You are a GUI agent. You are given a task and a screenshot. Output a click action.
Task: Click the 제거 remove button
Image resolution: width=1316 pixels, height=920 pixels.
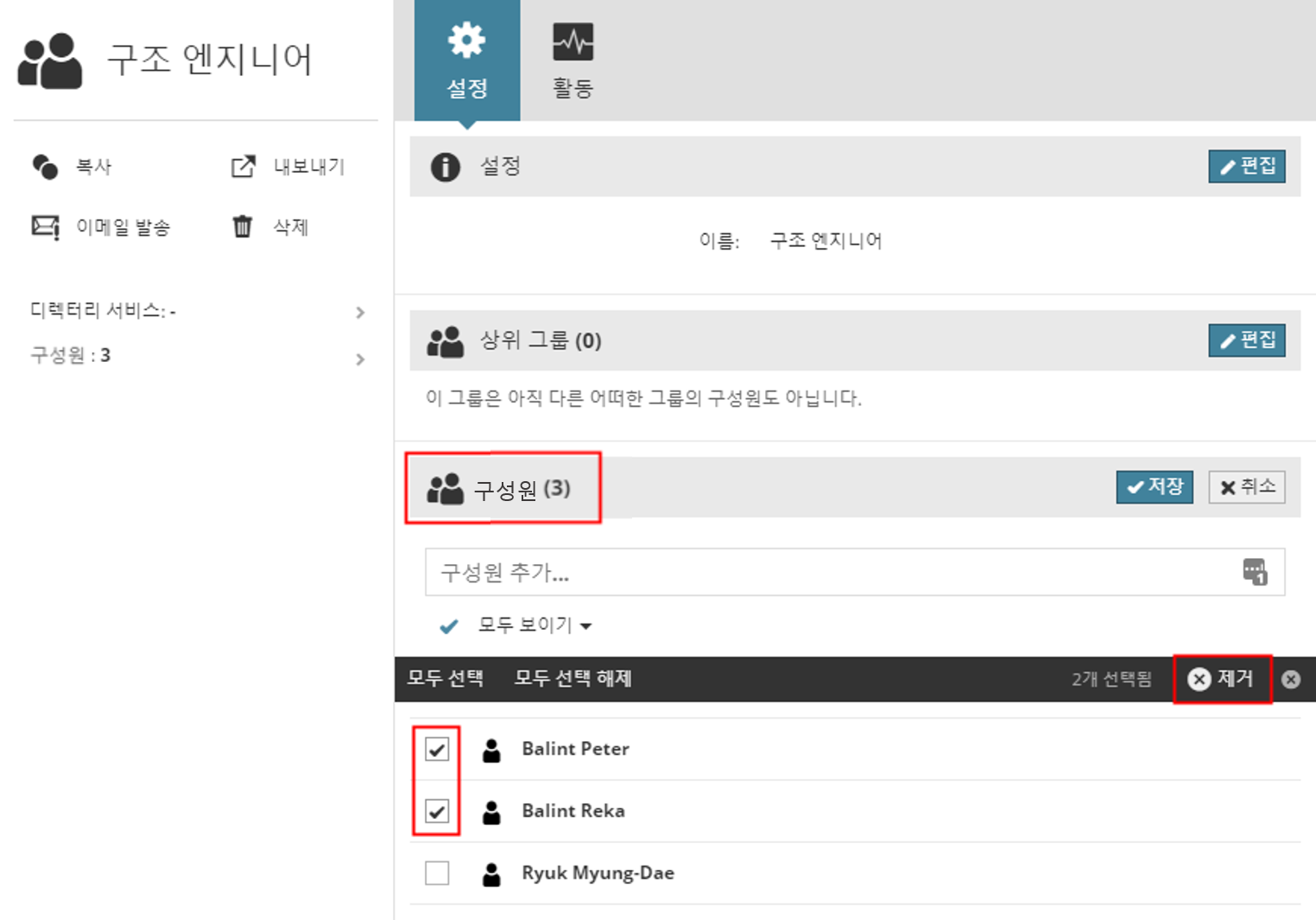(1222, 679)
